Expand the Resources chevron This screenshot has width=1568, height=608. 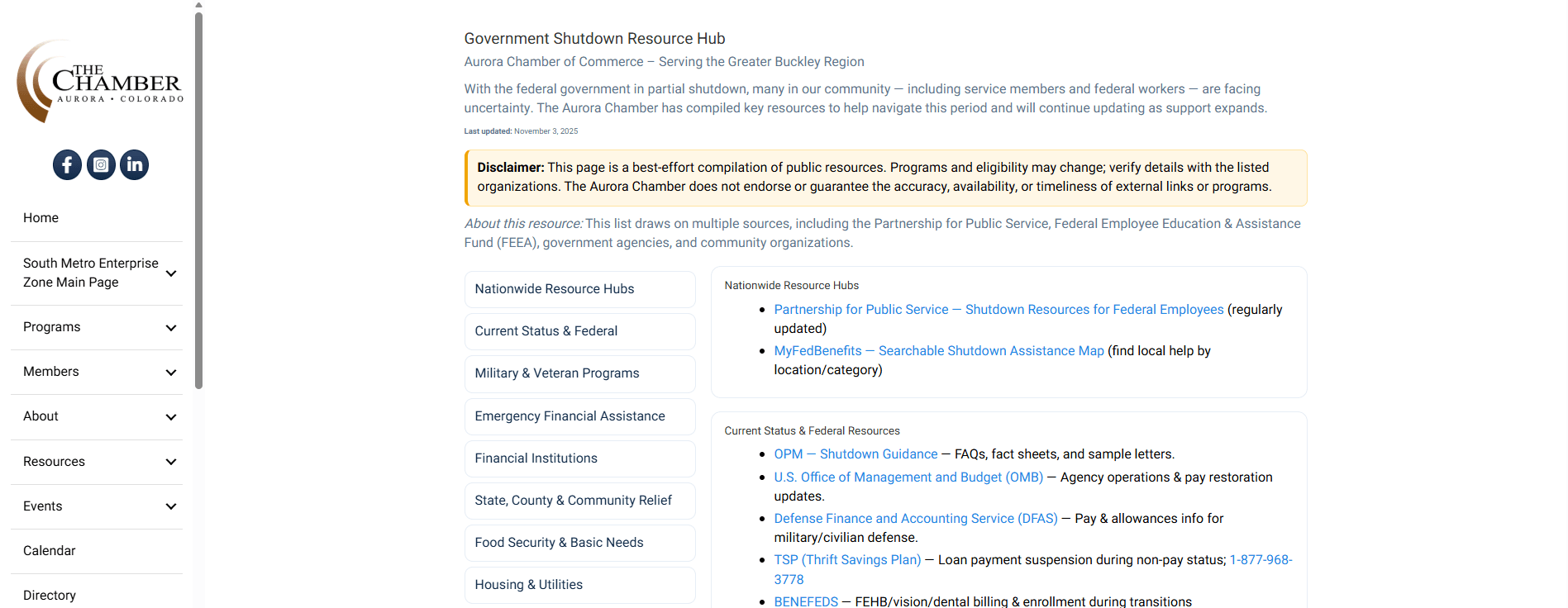tap(171, 462)
